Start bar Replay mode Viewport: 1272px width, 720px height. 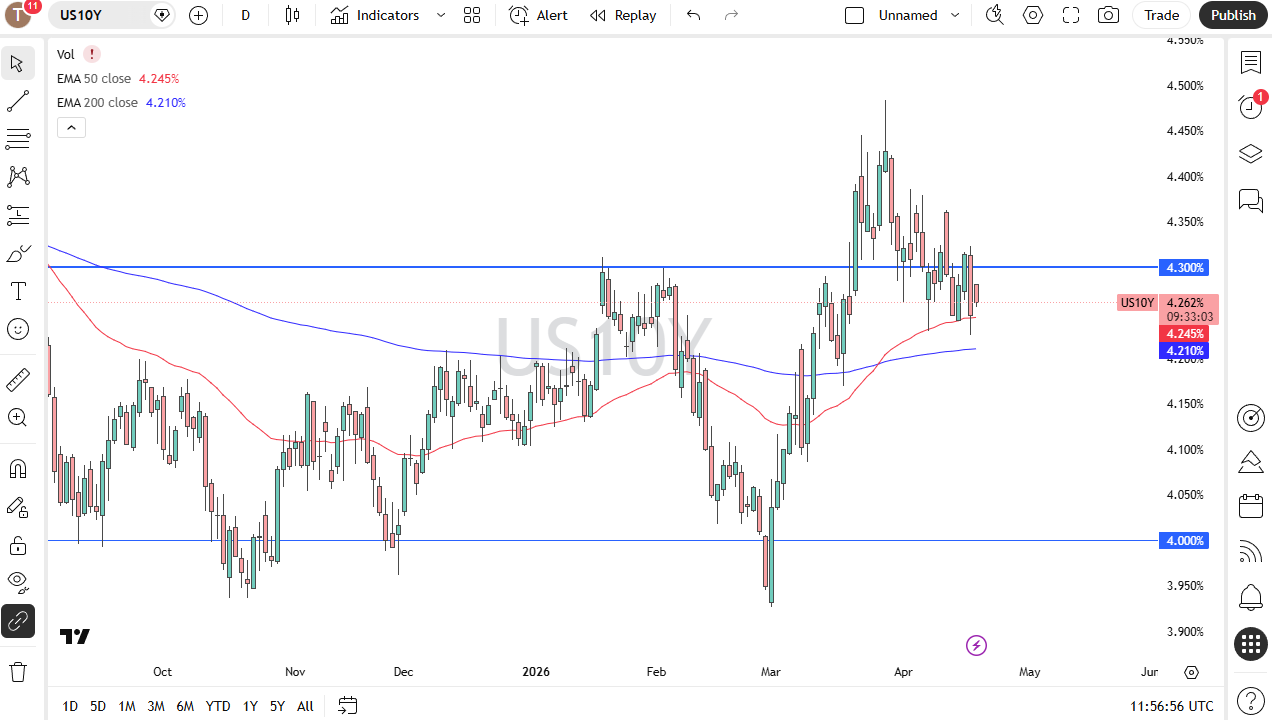pyautogui.click(x=623, y=15)
